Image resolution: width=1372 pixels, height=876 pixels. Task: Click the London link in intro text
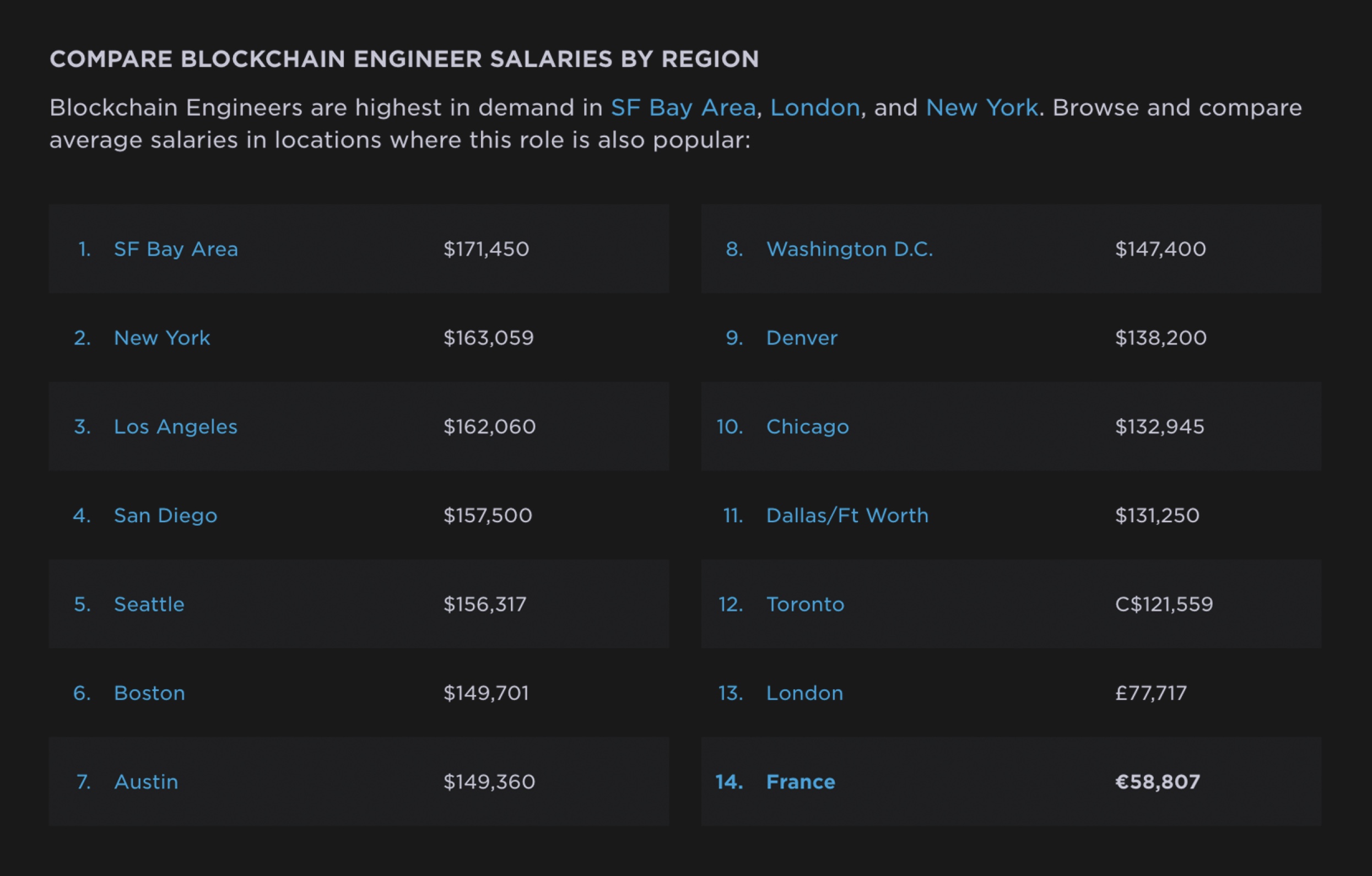(x=815, y=107)
